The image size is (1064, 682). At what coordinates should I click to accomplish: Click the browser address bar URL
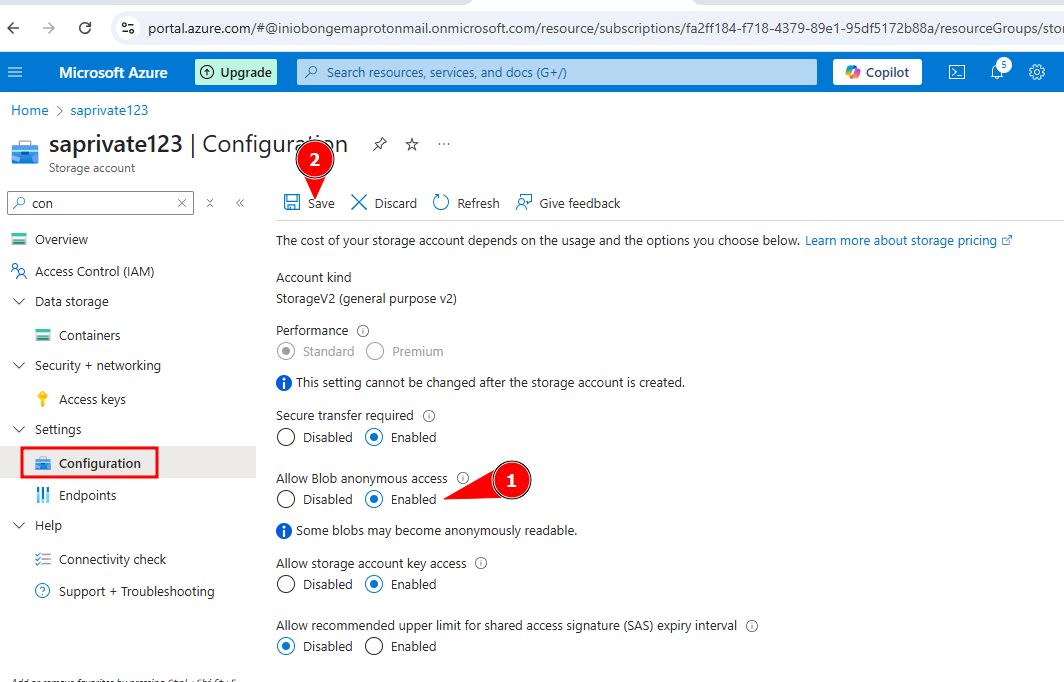pos(604,28)
